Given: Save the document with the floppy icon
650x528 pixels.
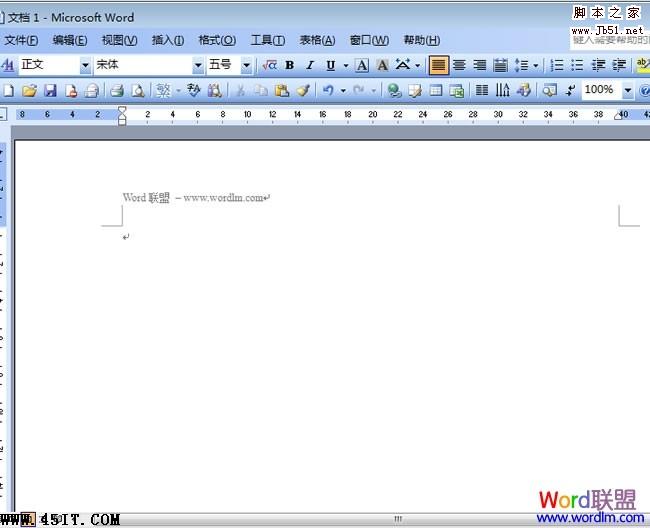Looking at the screenshot, I should tap(50, 90).
